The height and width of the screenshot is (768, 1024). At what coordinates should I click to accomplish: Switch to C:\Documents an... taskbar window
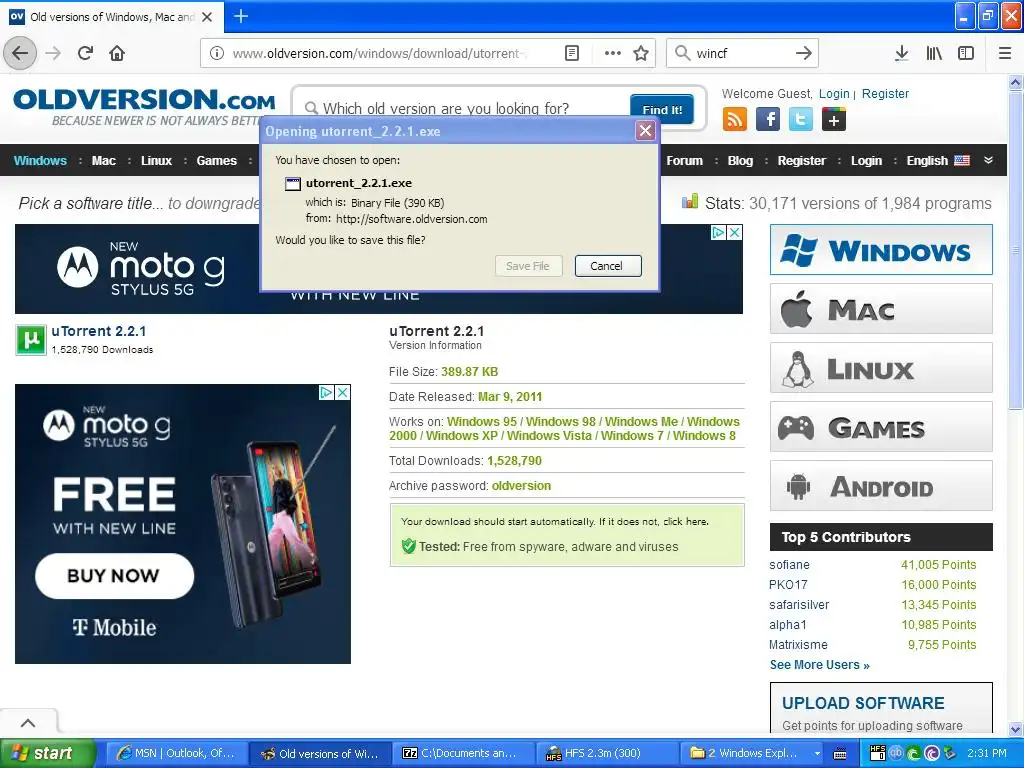click(x=463, y=754)
